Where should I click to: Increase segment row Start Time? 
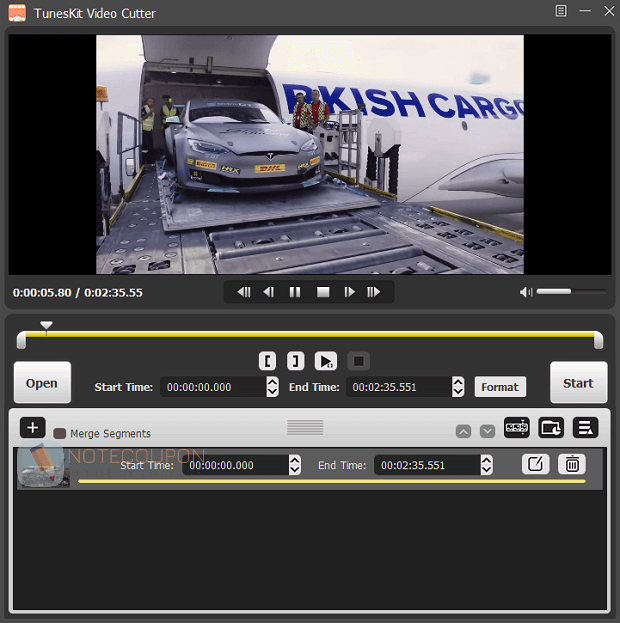[294, 460]
